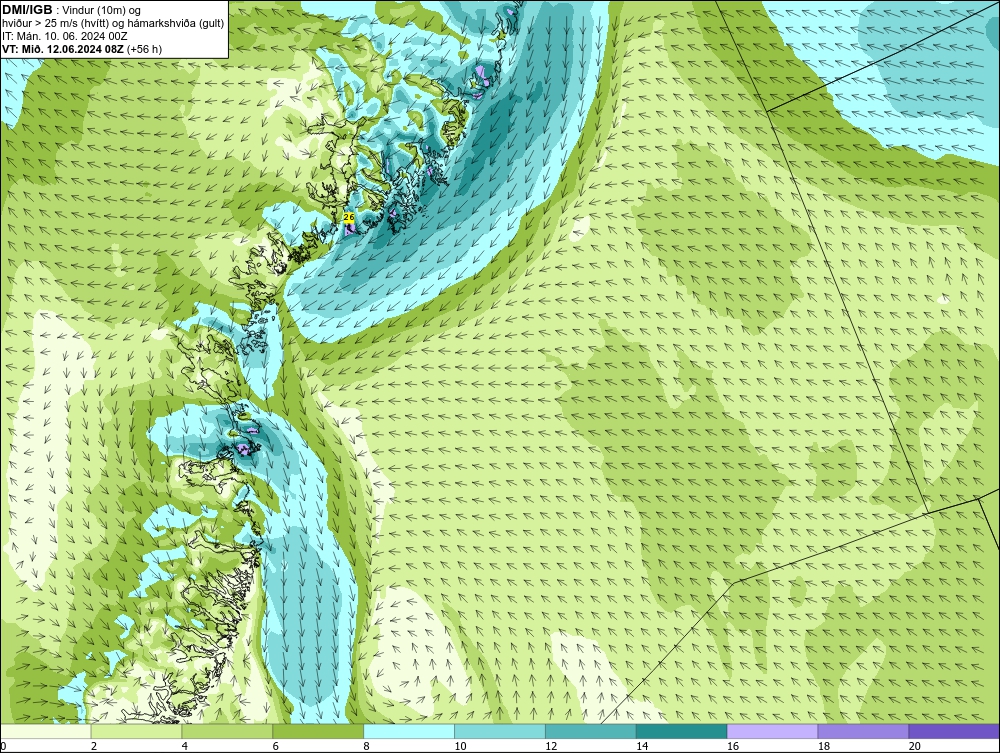Click the initial time line IT: Mán. 10. 06. 2024 00Z

[x=65, y=36]
